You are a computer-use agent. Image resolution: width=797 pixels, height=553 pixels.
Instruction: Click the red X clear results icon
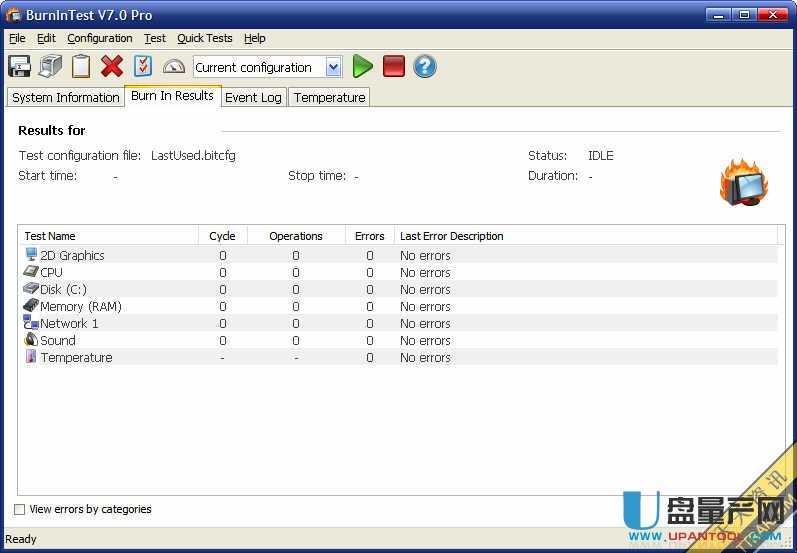(112, 67)
